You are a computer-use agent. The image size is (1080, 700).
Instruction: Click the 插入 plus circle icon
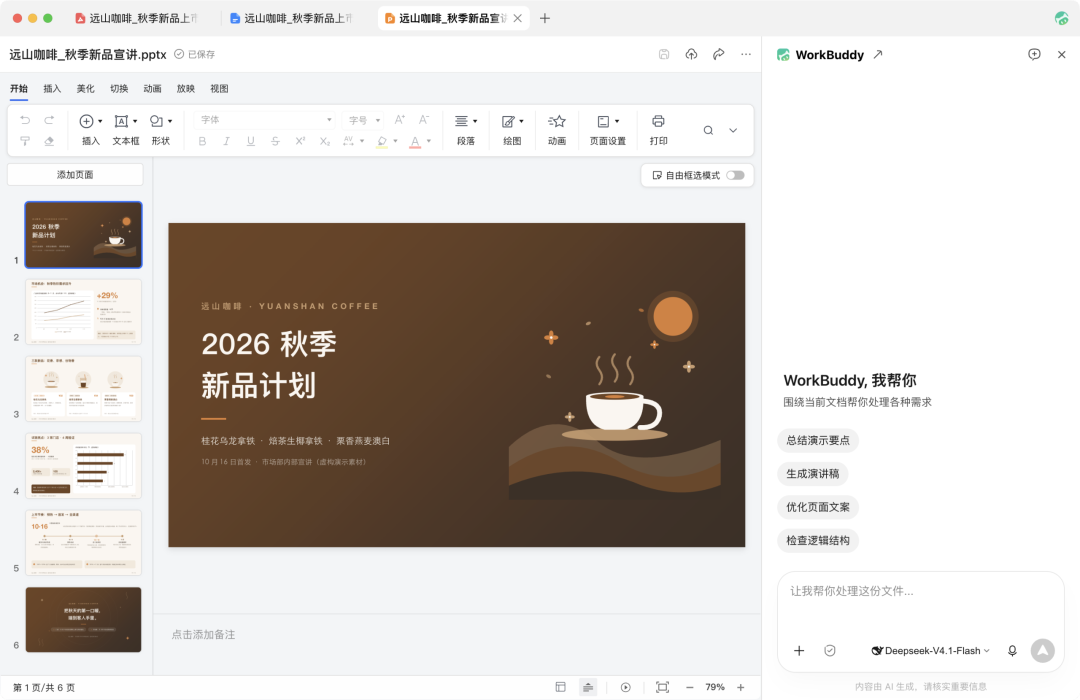86,121
